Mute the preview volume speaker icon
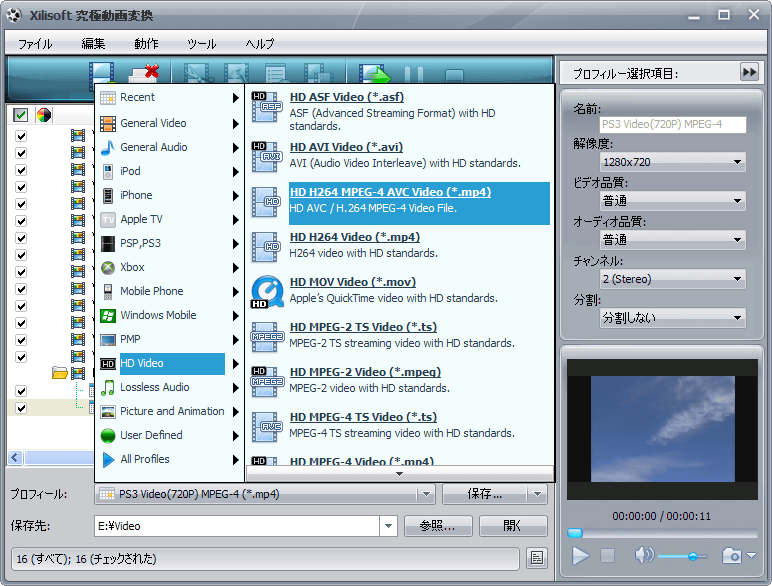 click(x=644, y=555)
